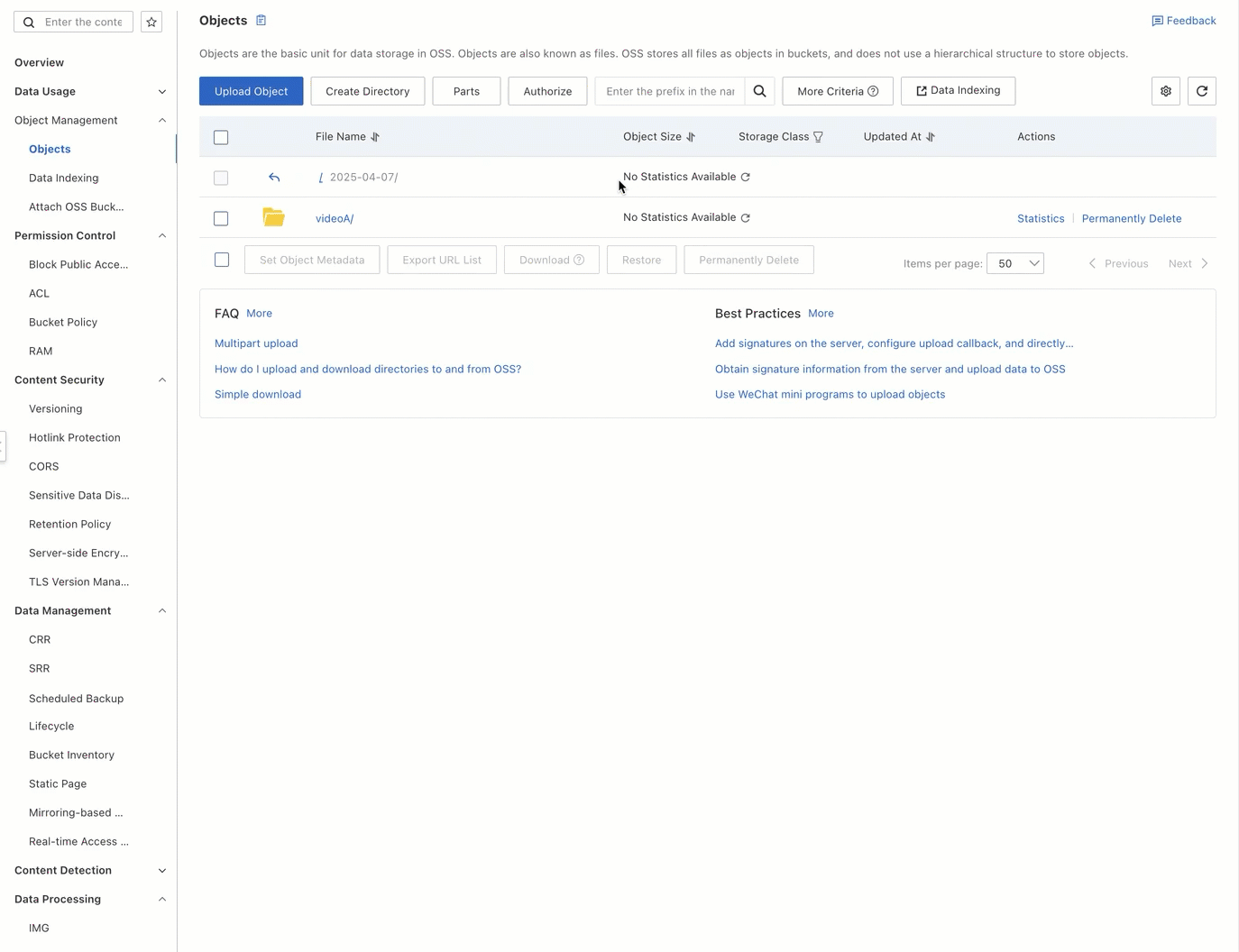Refresh statistics for videoA/ row

pos(746,217)
